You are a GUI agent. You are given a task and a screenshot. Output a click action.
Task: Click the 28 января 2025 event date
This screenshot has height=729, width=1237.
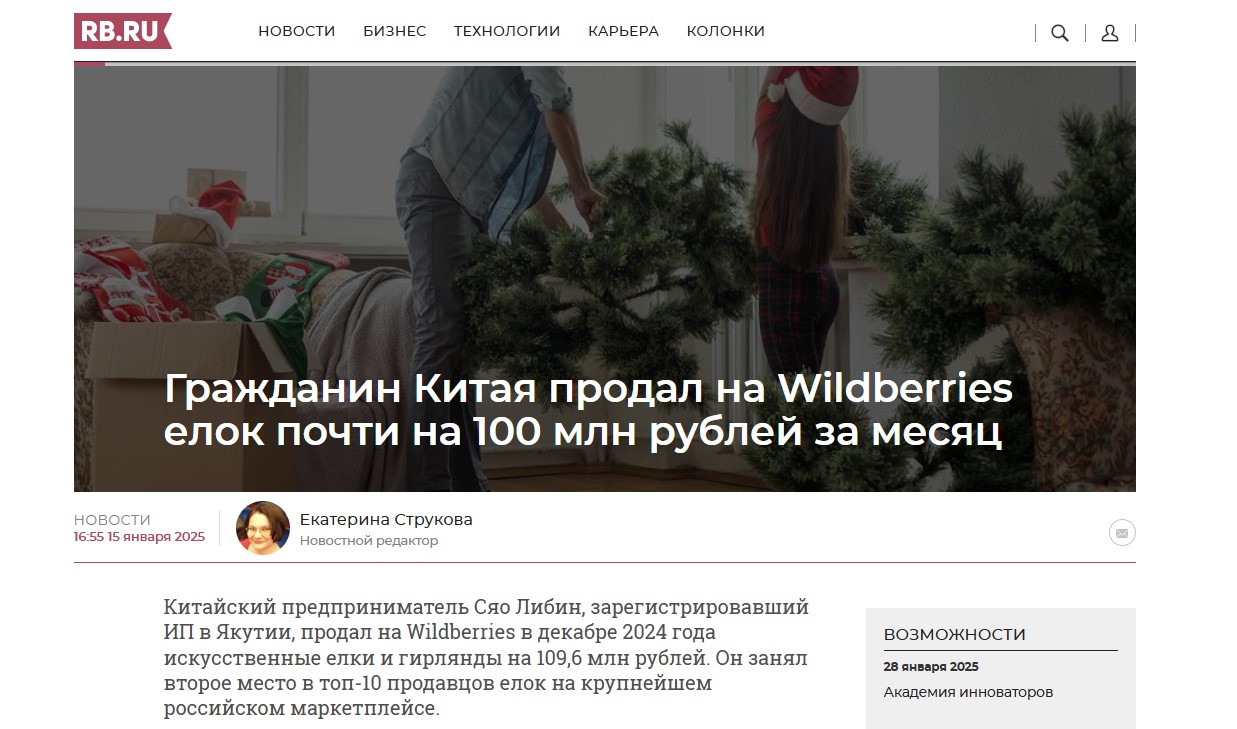(x=931, y=667)
